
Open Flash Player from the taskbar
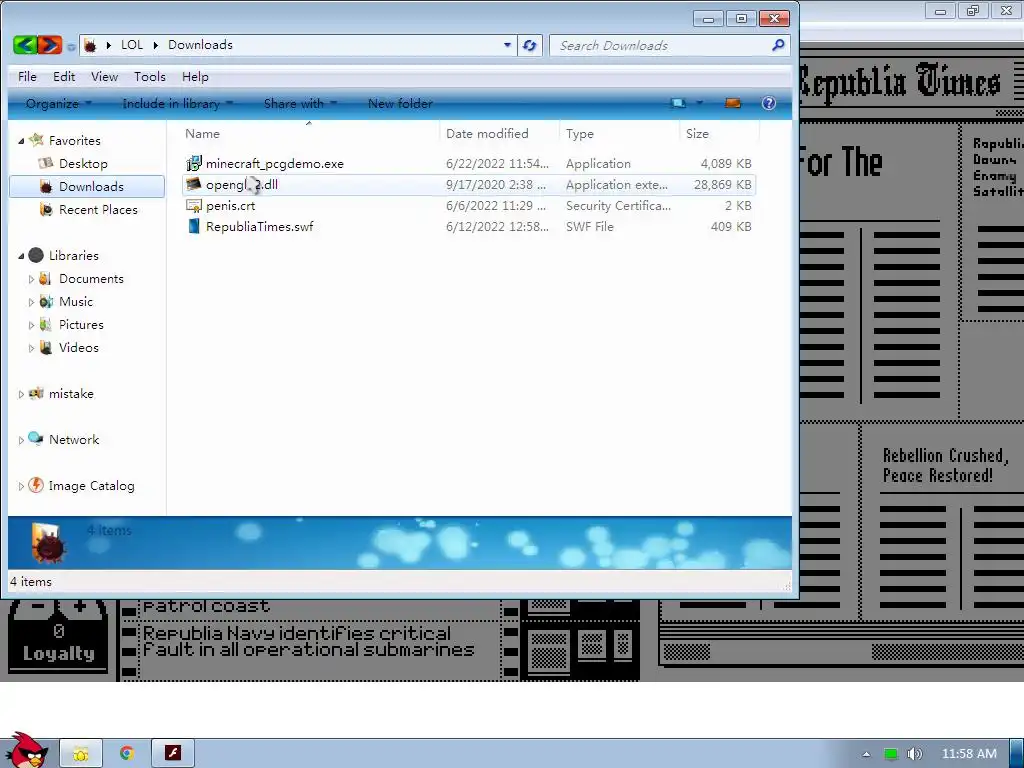click(x=173, y=753)
